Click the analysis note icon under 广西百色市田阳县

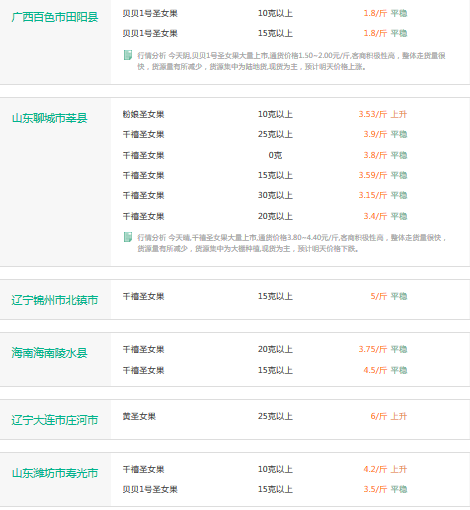[127, 55]
